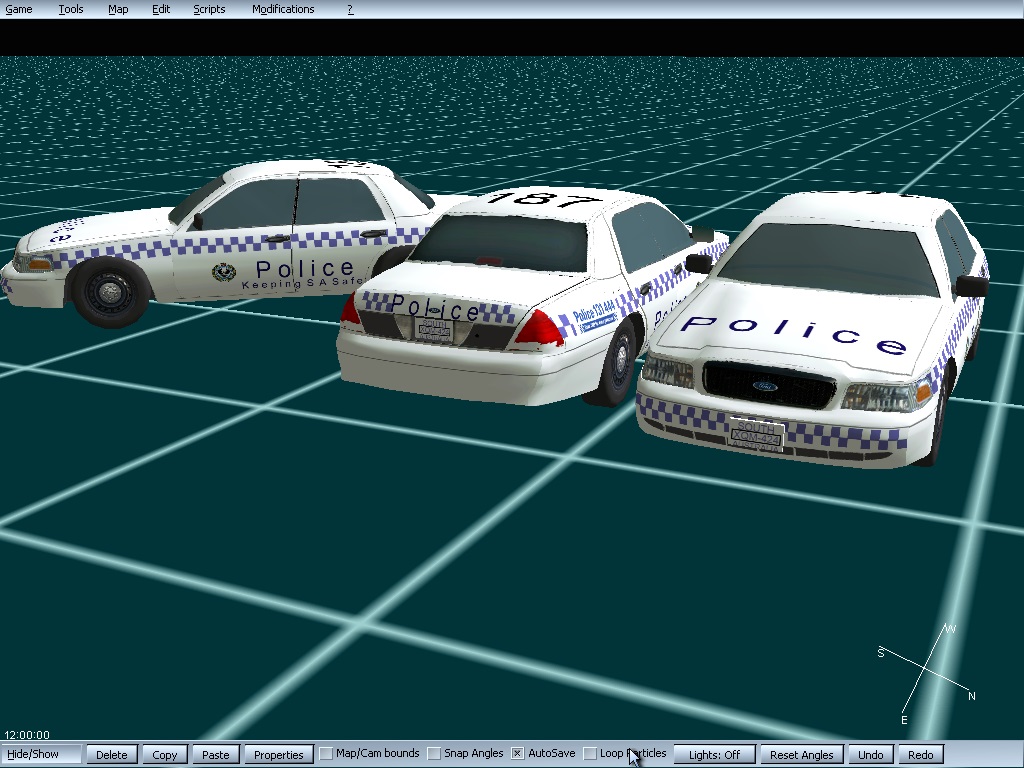Click the Paste button

click(216, 754)
